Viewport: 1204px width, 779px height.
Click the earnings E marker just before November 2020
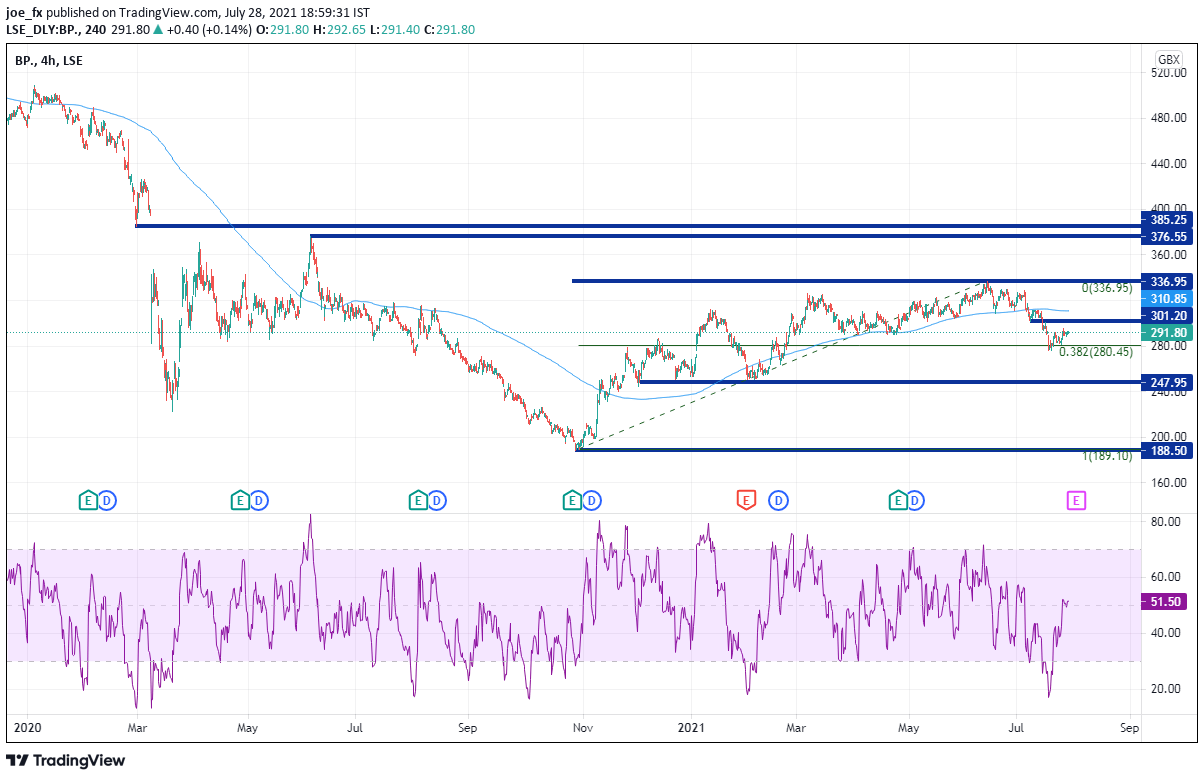572,499
